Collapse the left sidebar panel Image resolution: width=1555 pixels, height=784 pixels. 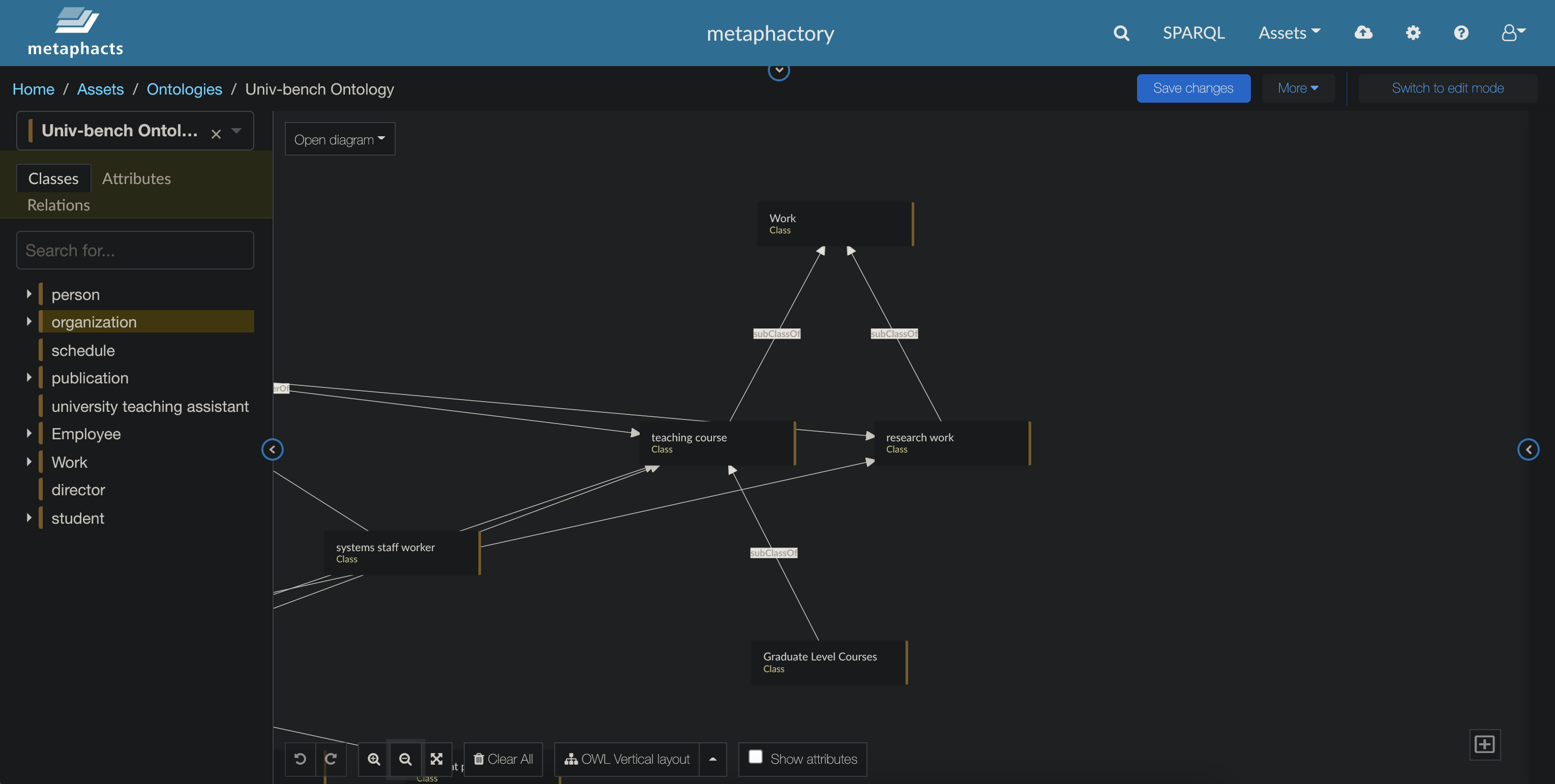(272, 449)
